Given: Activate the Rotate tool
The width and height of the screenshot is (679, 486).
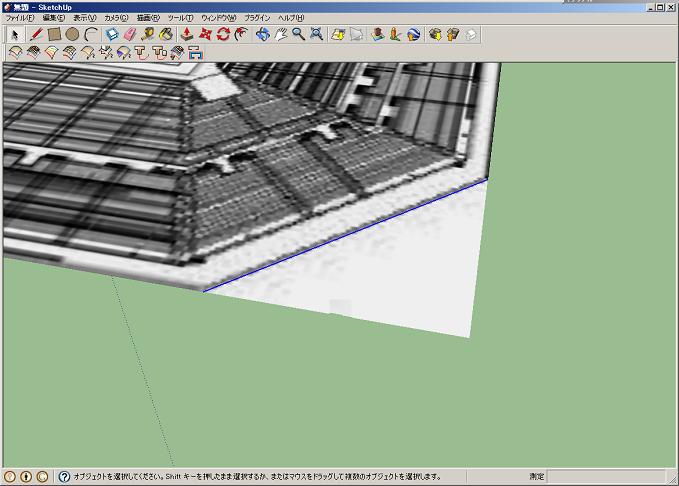Looking at the screenshot, I should (x=223, y=34).
